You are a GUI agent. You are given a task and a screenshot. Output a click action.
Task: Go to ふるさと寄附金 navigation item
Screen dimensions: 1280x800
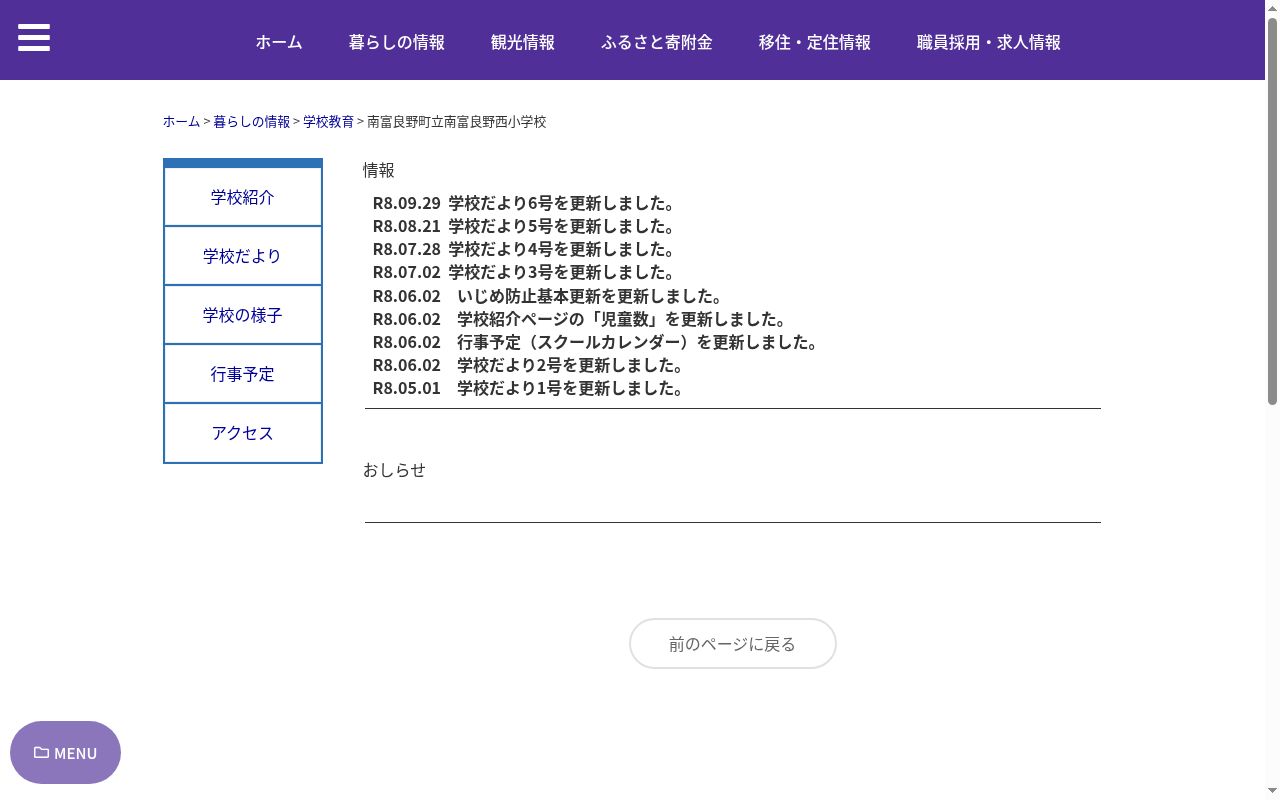[x=657, y=42]
